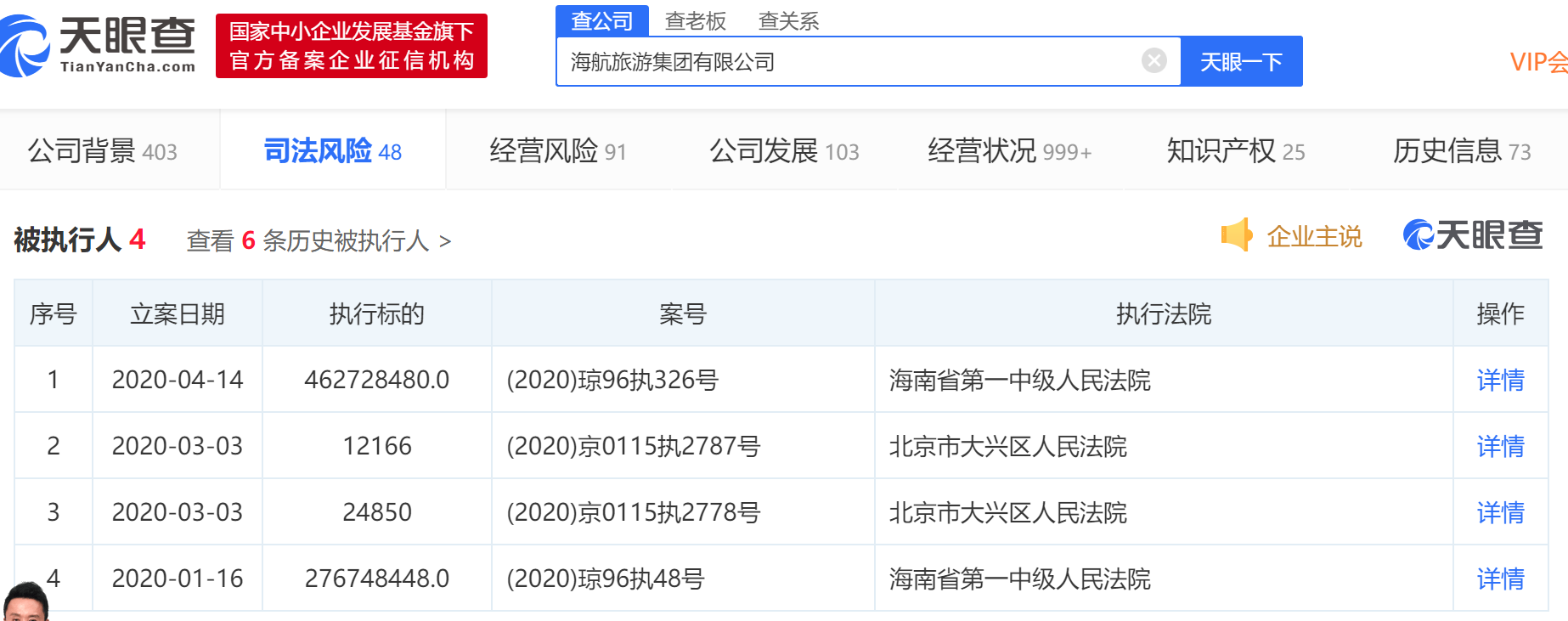
Task: Open the 公司发展 103 tab
Action: pyautogui.click(x=785, y=151)
